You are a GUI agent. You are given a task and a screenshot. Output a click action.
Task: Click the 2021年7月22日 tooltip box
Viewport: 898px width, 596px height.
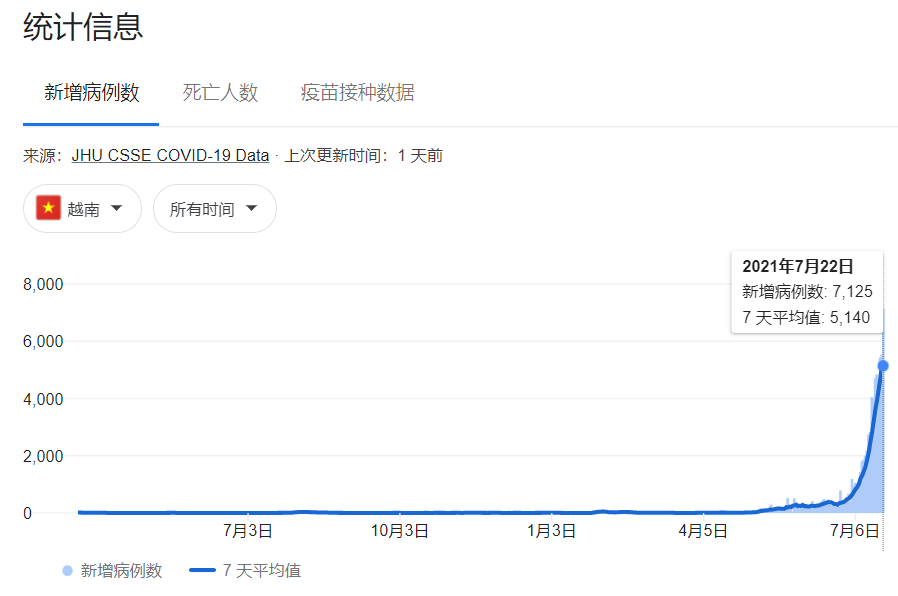coord(806,290)
